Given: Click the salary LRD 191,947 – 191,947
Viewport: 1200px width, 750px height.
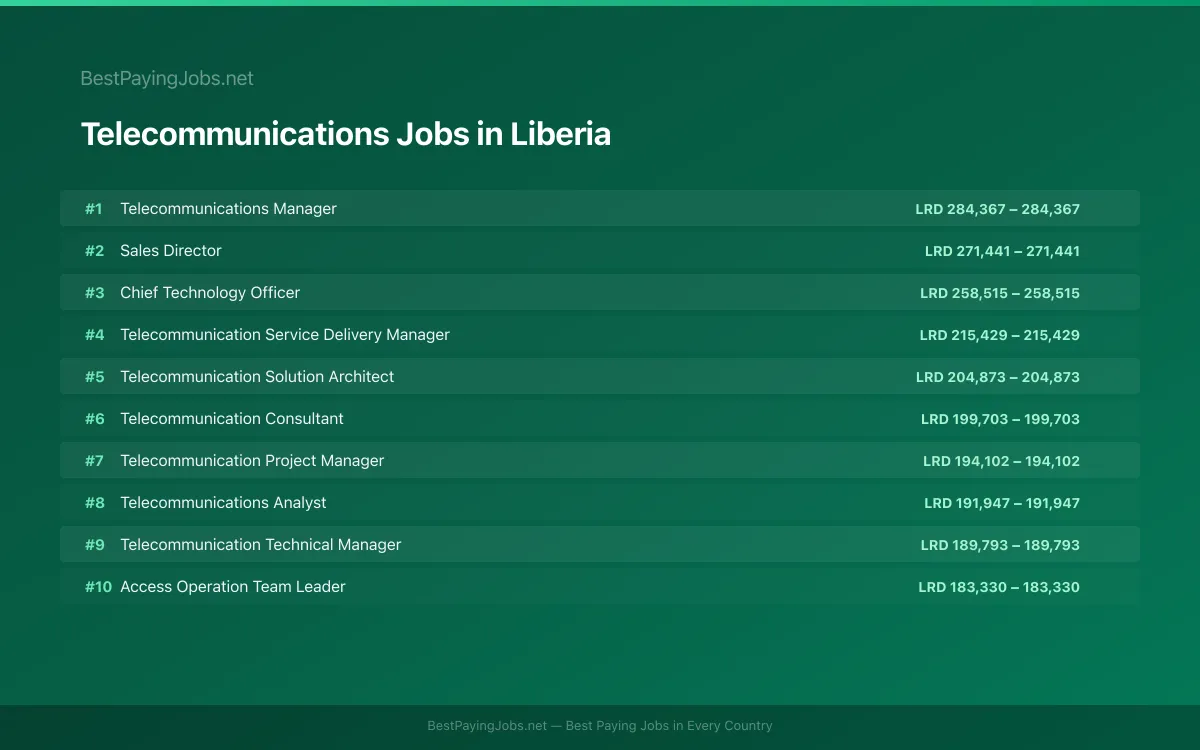Looking at the screenshot, I should tap(1002, 503).
